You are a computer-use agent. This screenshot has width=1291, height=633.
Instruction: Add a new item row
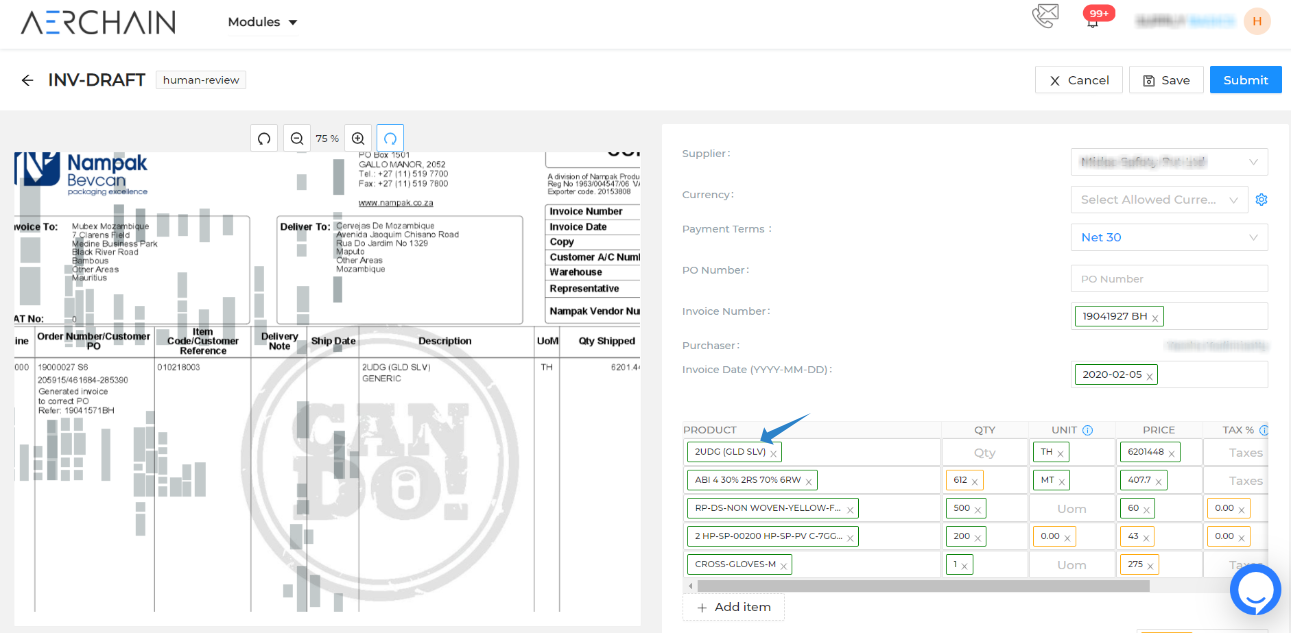click(734, 607)
